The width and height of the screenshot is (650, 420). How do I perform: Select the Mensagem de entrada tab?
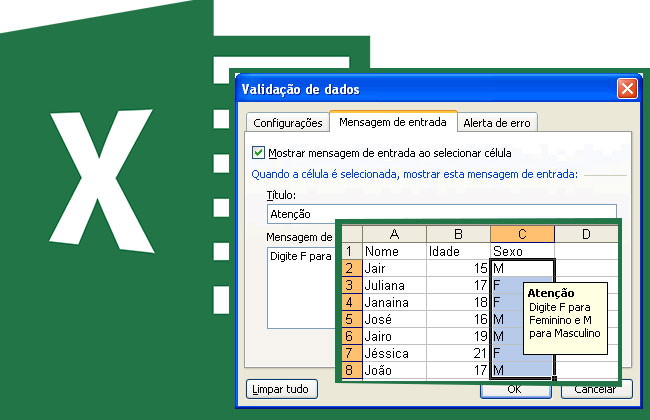393,122
